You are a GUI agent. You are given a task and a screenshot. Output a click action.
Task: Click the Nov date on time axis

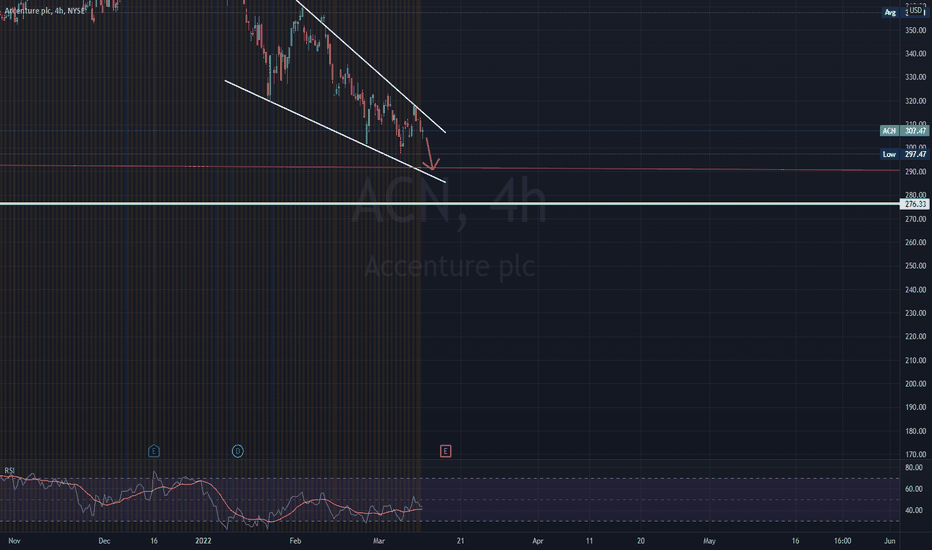tap(14, 541)
